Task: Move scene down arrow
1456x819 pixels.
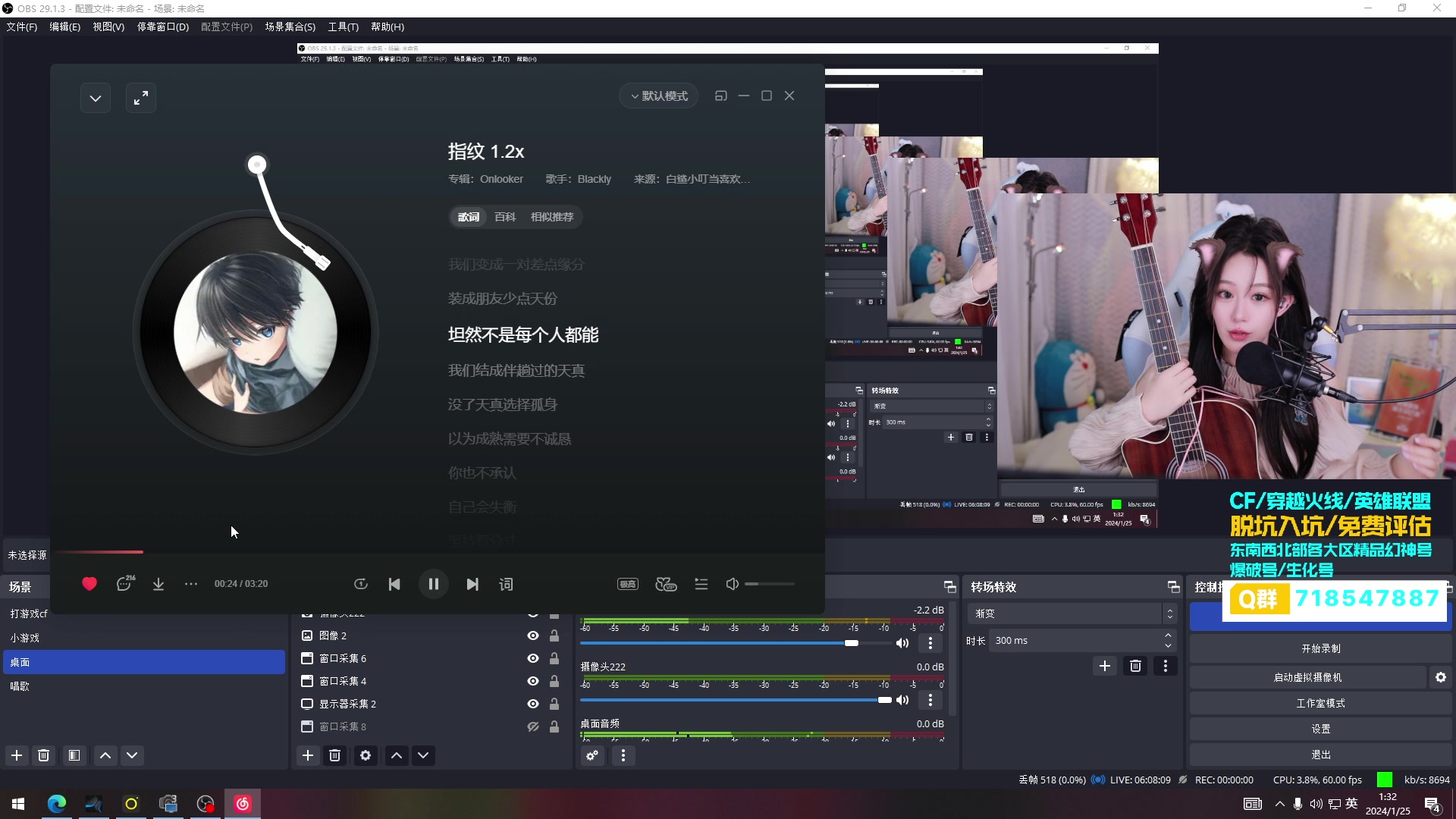Action: (132, 755)
